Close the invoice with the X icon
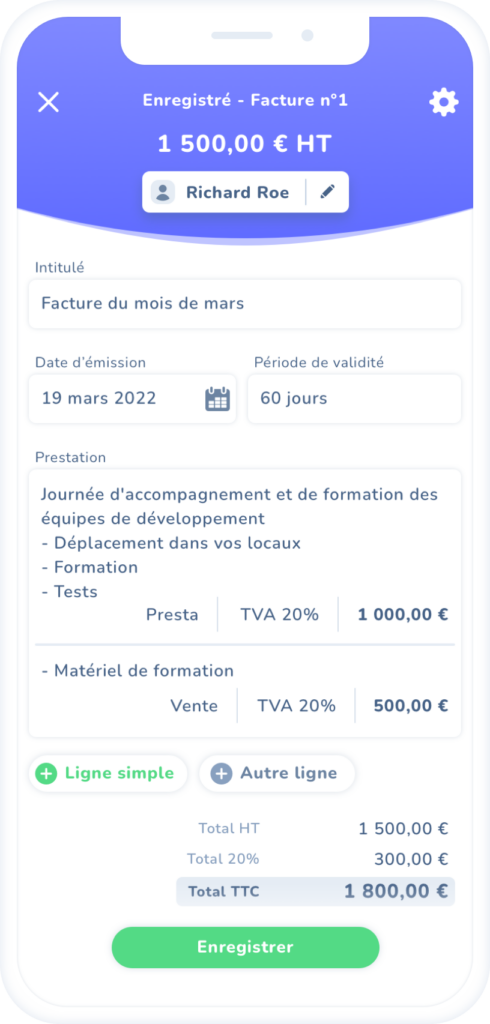 (48, 102)
